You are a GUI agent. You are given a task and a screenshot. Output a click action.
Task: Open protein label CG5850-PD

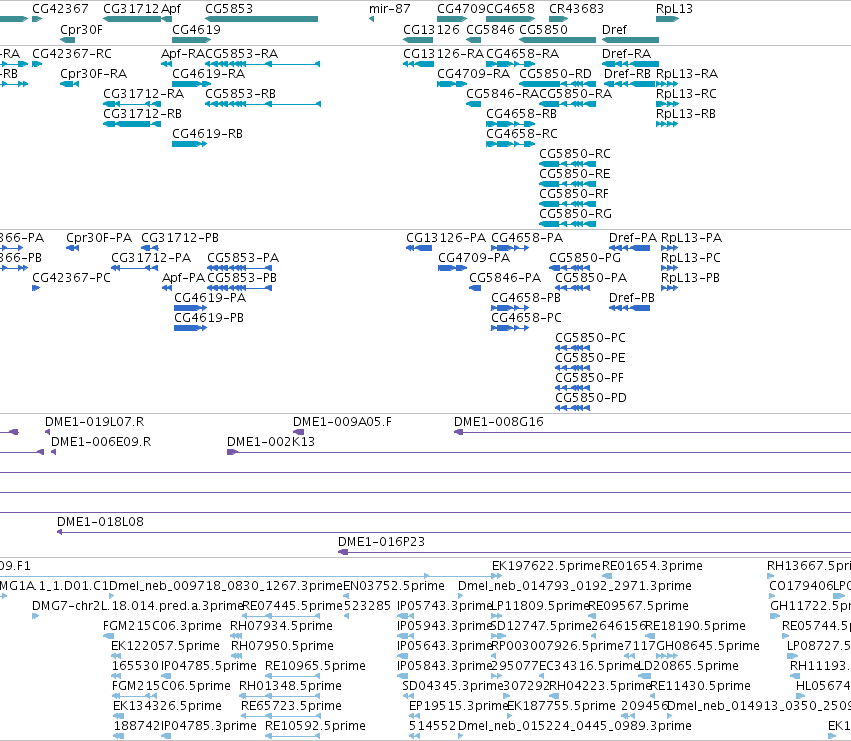click(591, 398)
